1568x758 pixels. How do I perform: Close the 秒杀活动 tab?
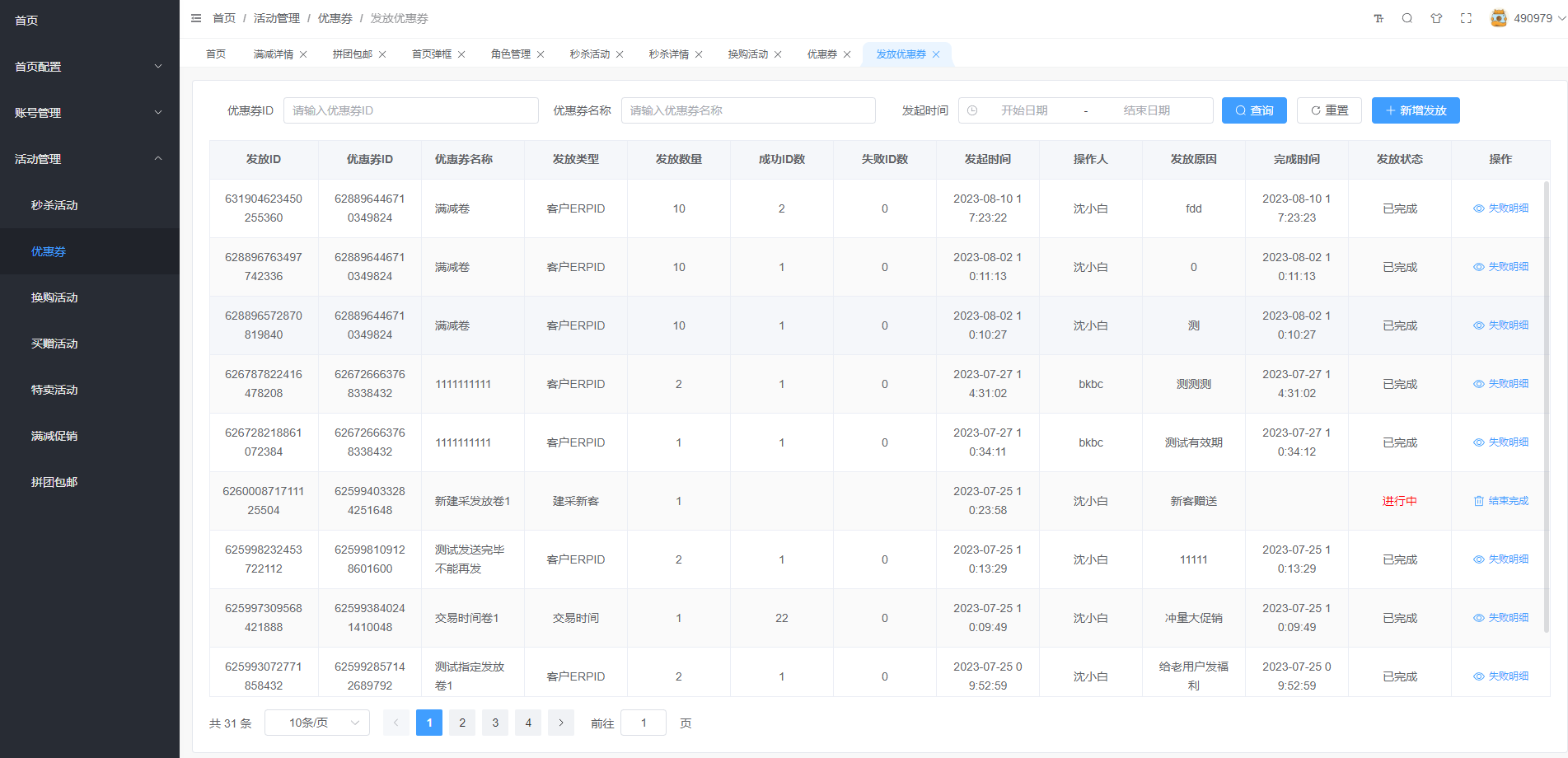tap(620, 54)
